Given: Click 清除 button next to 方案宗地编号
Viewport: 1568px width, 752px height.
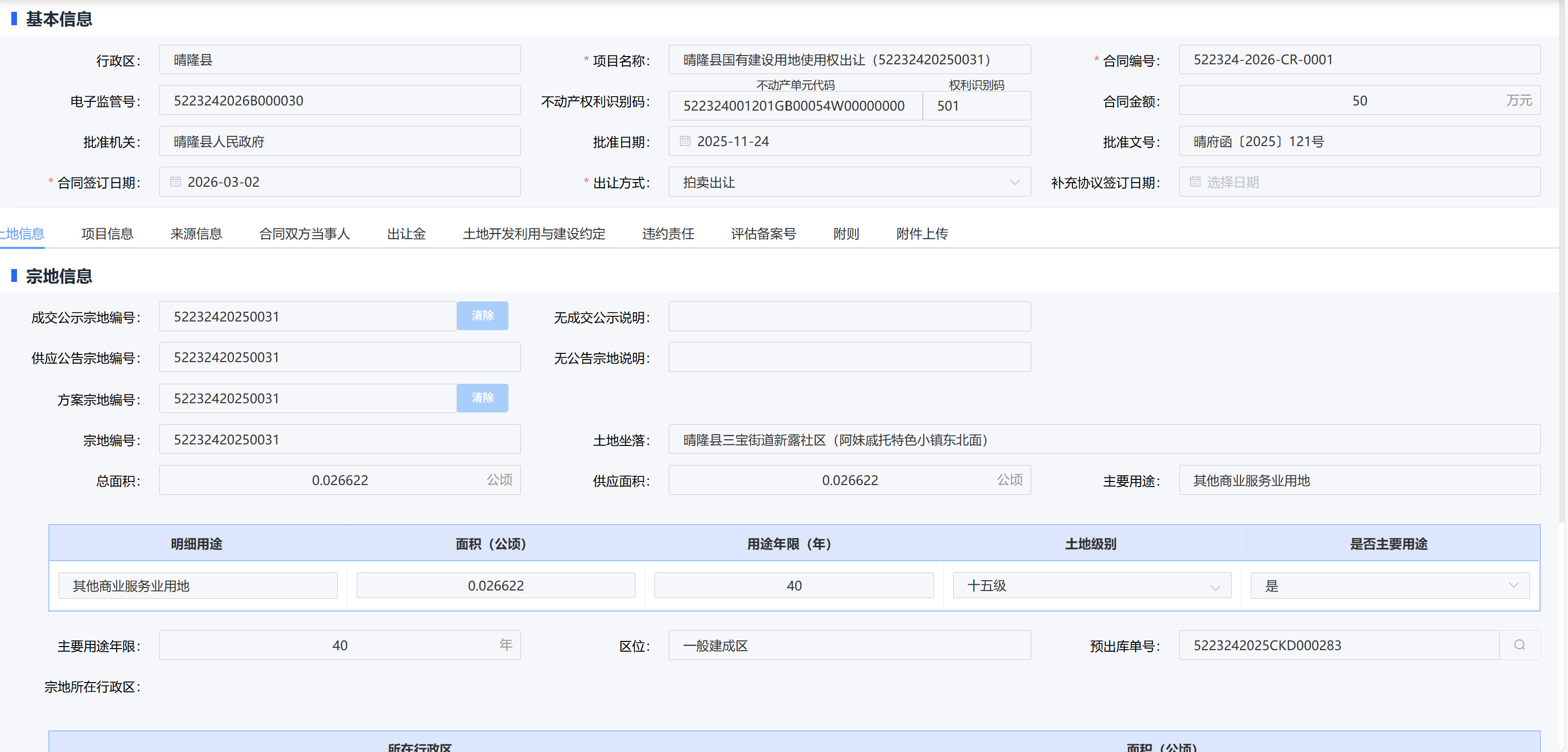Looking at the screenshot, I should coord(482,398).
